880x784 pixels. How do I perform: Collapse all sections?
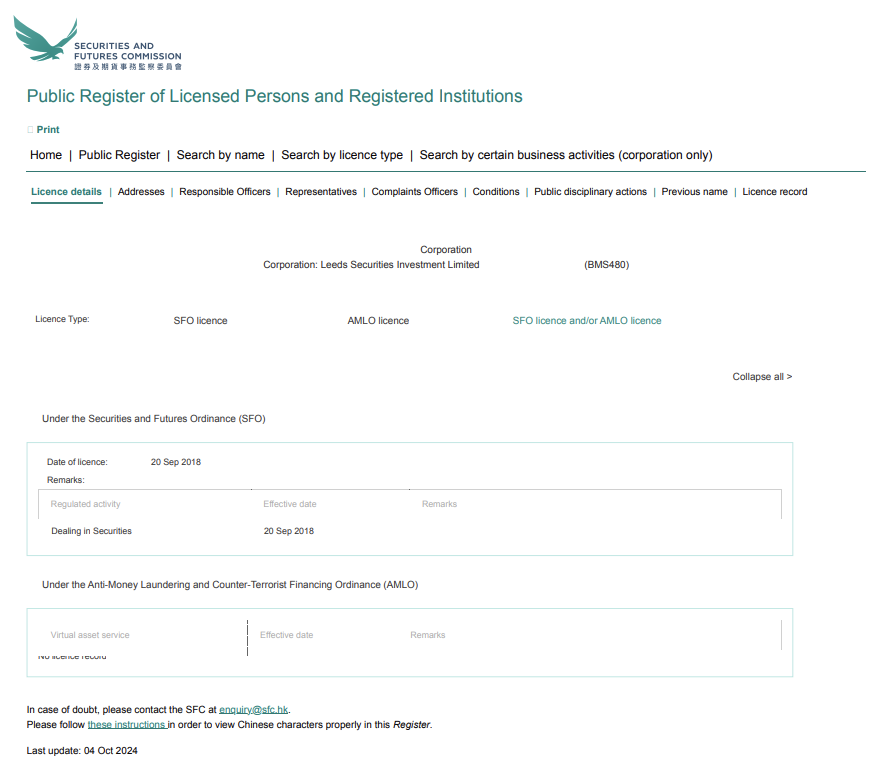pos(762,377)
